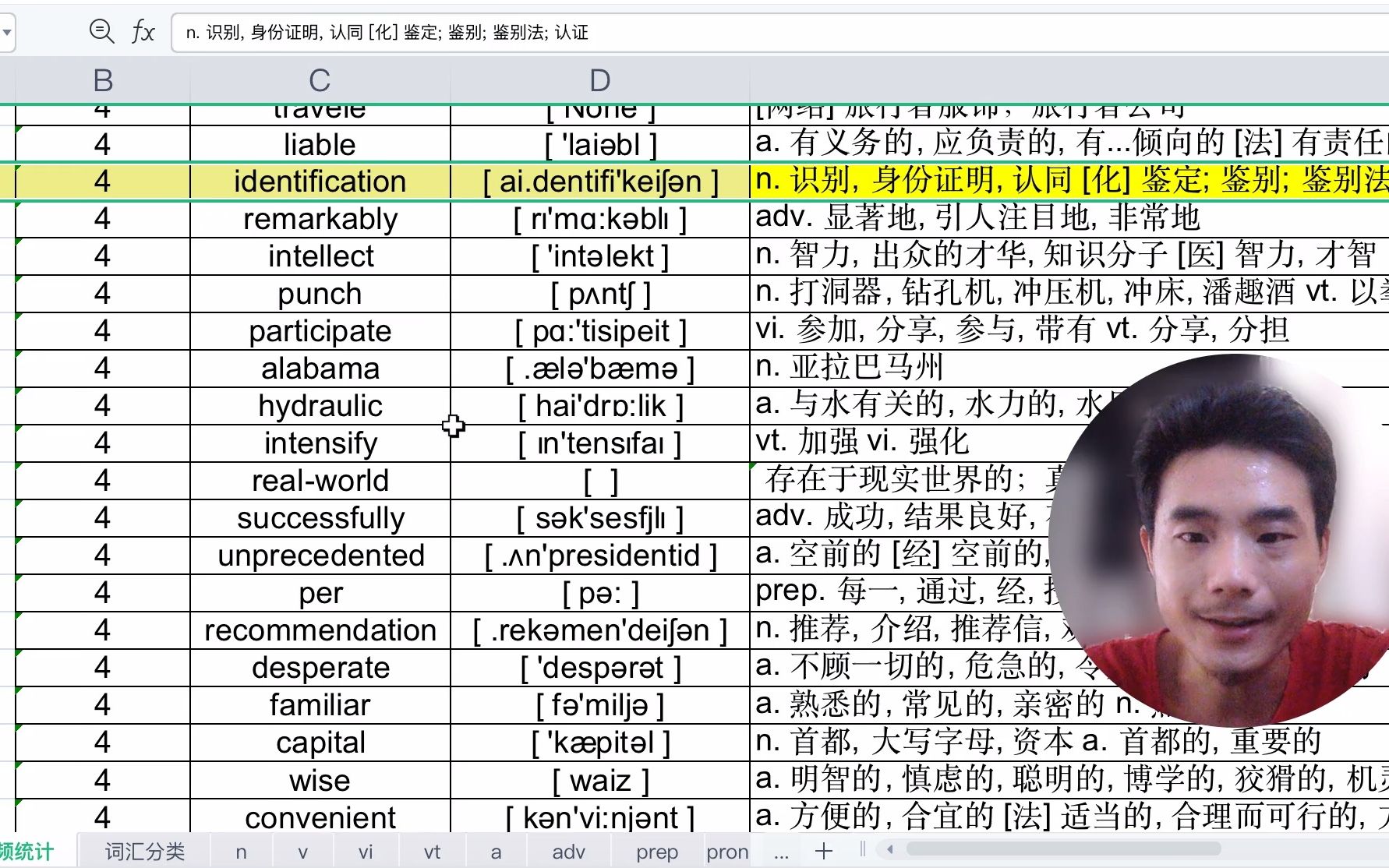Select column D by clicking its header

point(599,80)
